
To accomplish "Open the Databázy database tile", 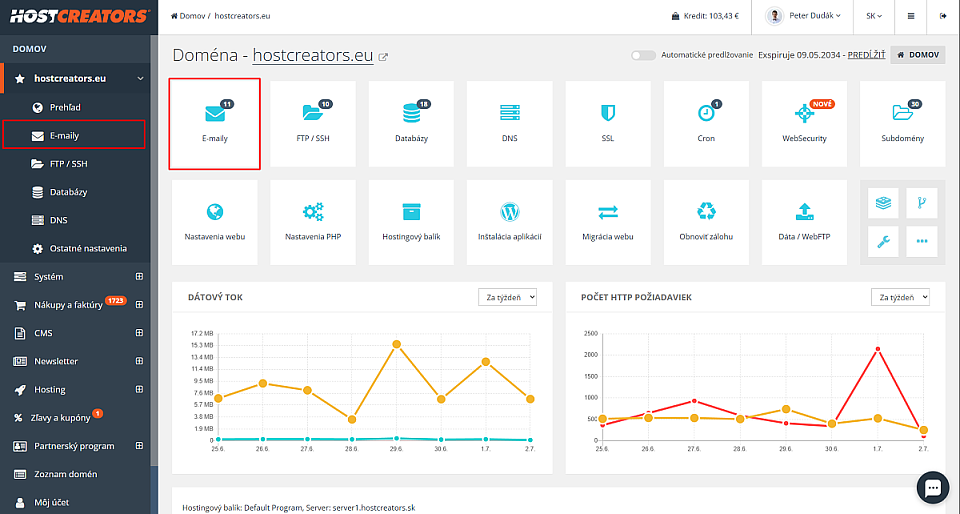I will pos(411,124).
